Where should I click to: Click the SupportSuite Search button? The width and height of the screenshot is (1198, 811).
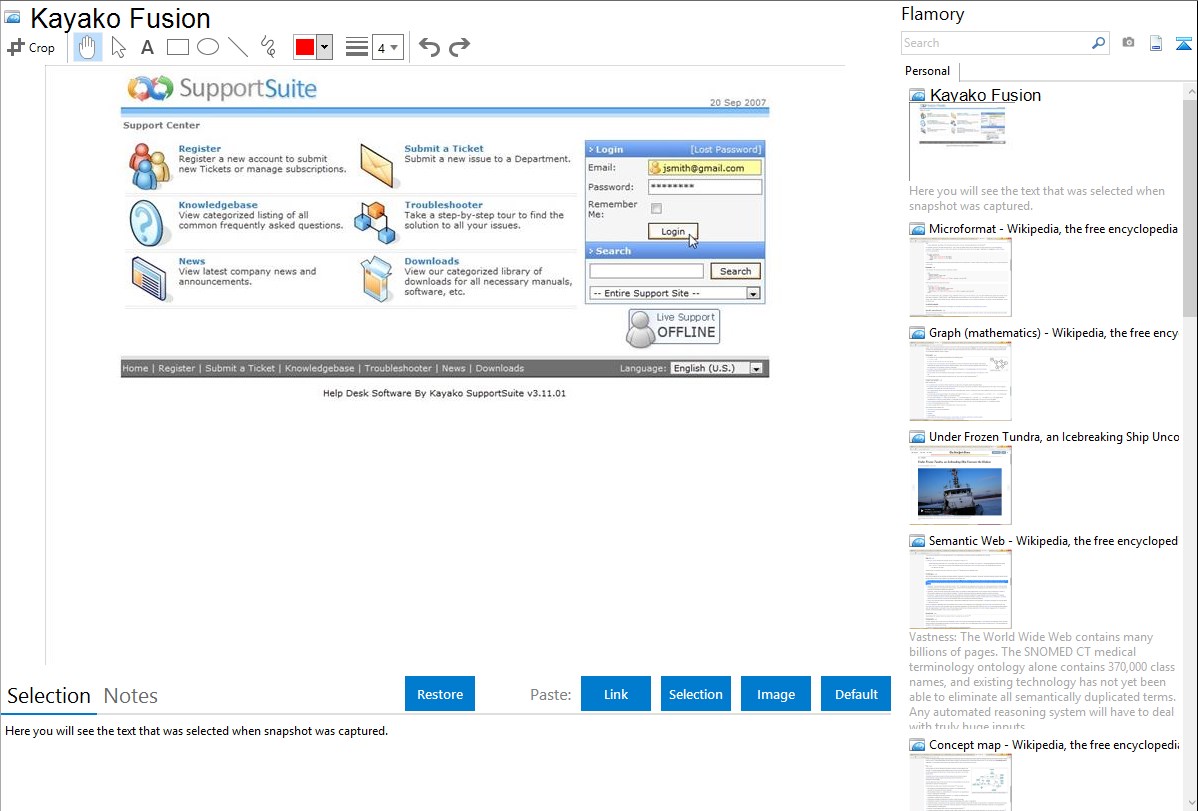pyautogui.click(x=735, y=271)
